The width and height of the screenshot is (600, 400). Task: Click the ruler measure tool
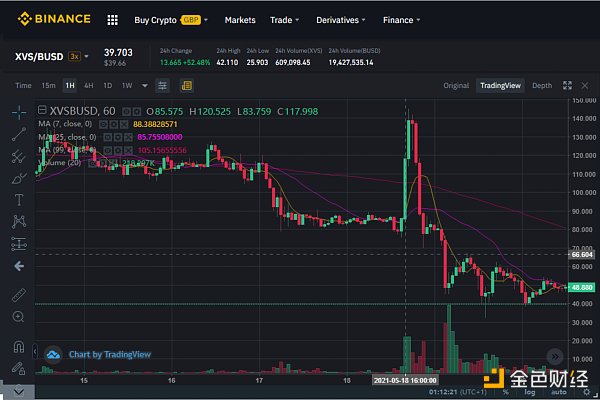pos(18,294)
